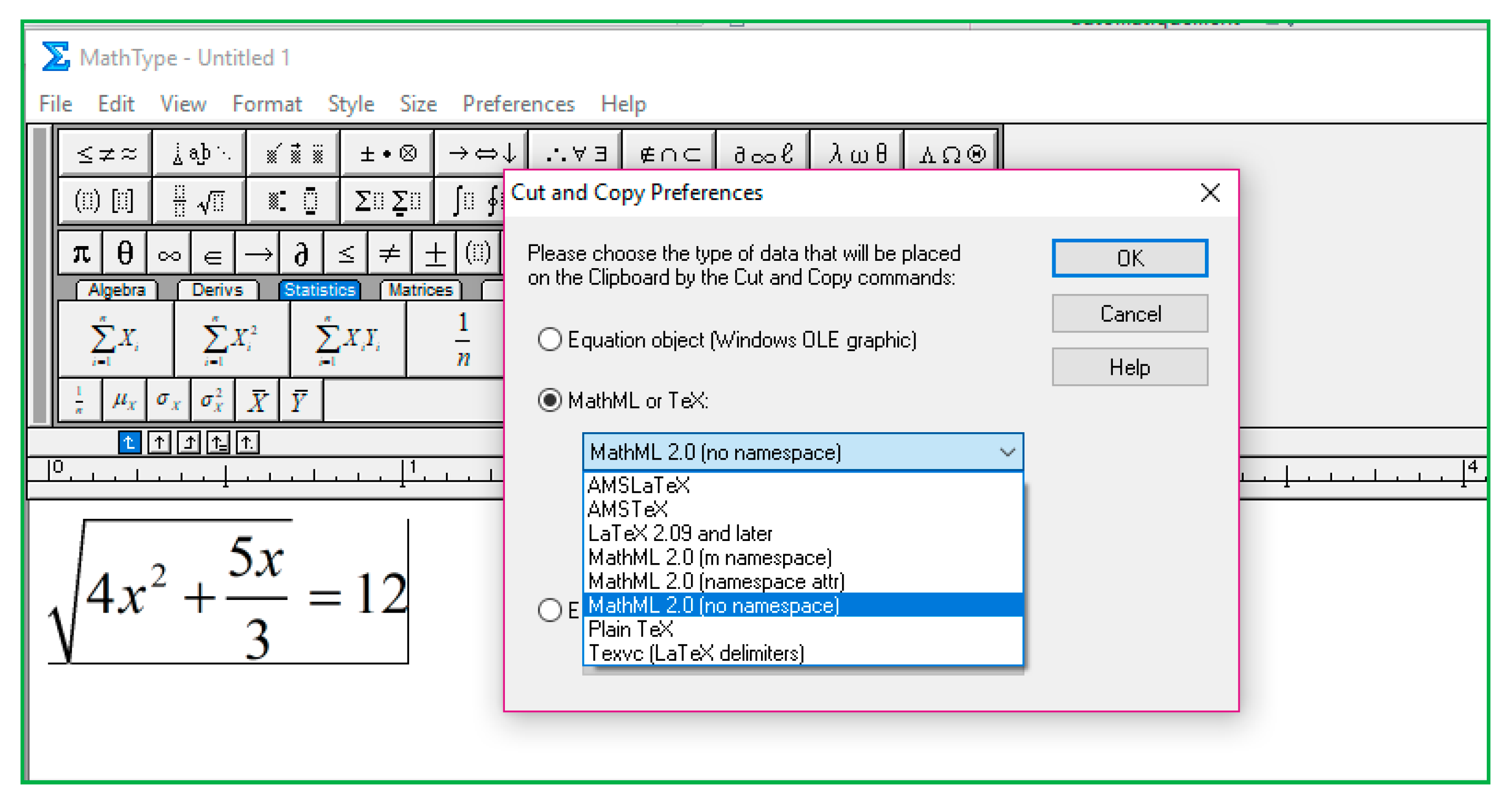This screenshot has width=1512, height=806.
Task: Insert the sum of x-squared statistics template
Action: (231, 340)
